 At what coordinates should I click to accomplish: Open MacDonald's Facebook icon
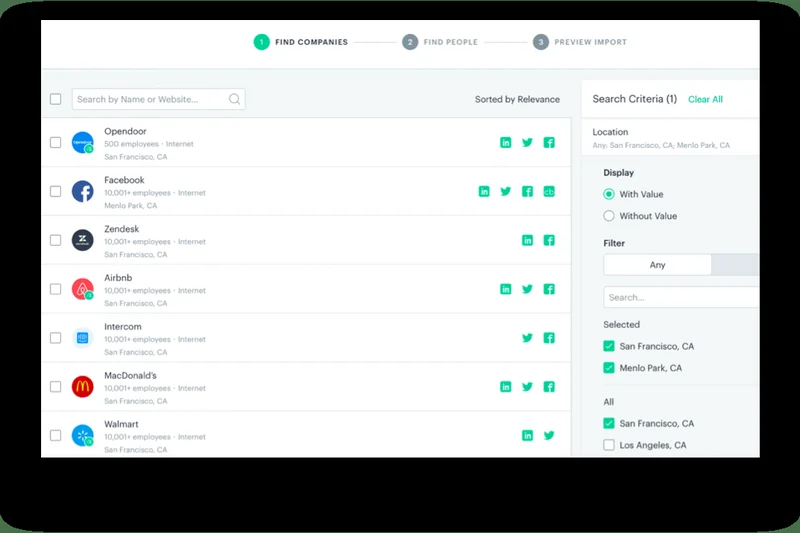(549, 387)
